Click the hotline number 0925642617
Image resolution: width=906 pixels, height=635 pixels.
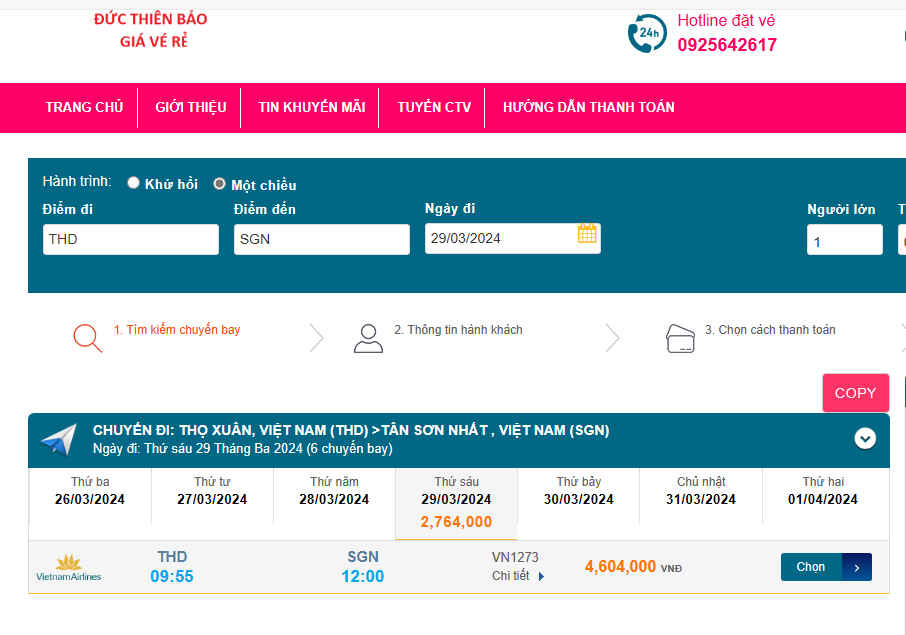[726, 45]
